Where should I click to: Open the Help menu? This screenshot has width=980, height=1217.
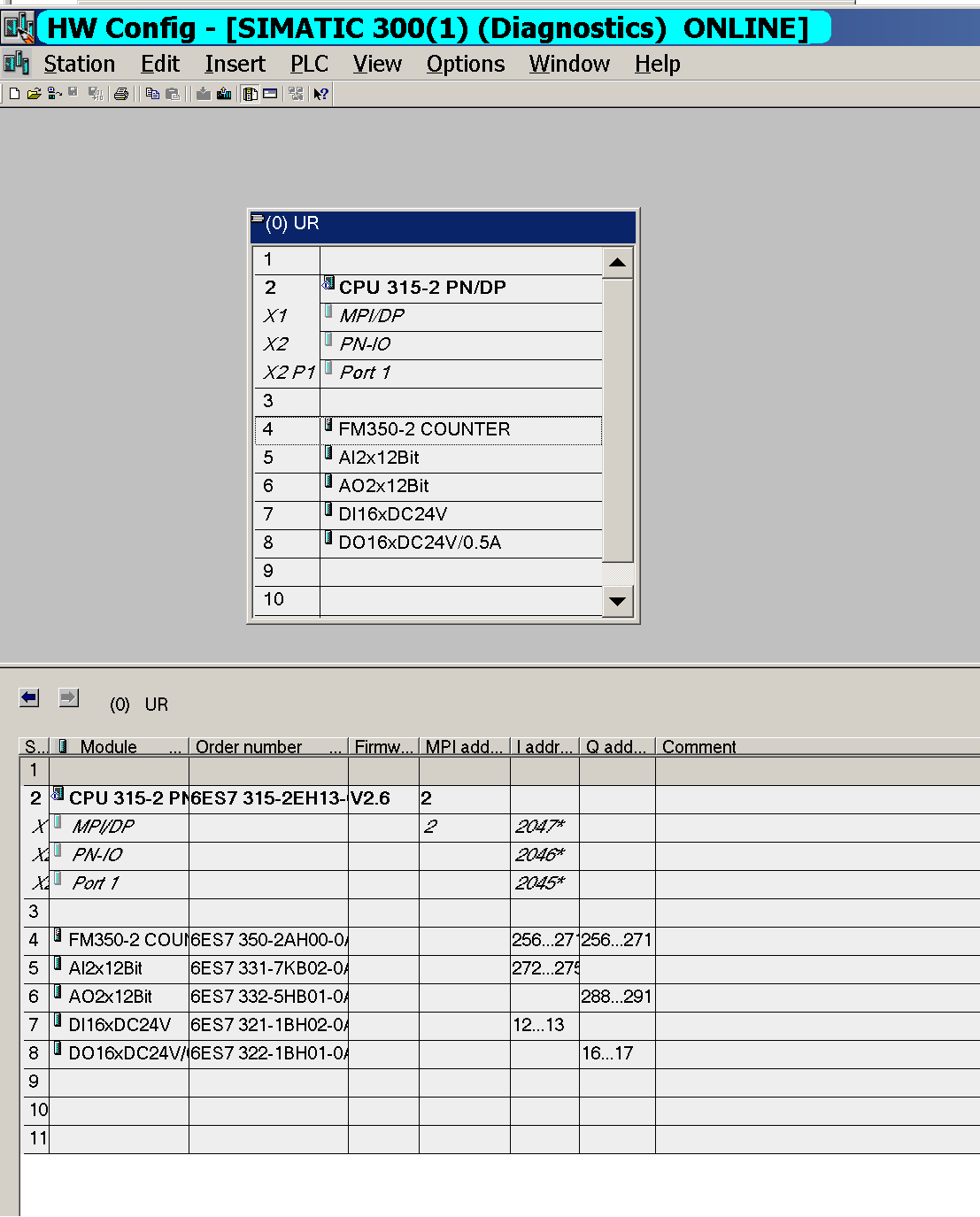tap(658, 64)
